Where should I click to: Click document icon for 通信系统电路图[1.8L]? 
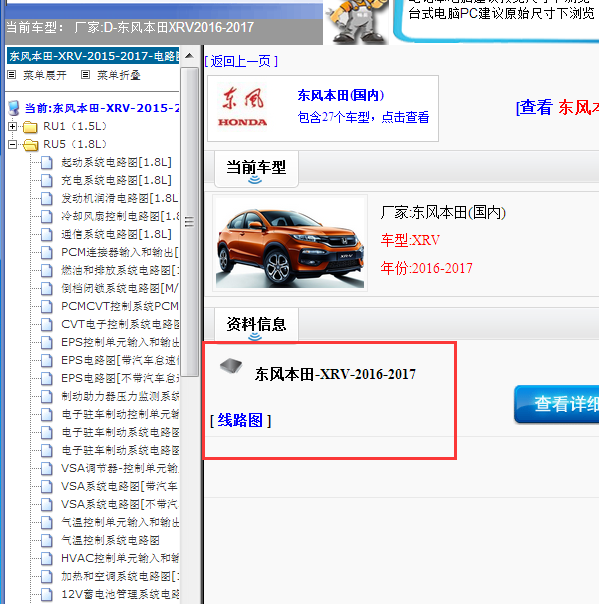[47, 235]
